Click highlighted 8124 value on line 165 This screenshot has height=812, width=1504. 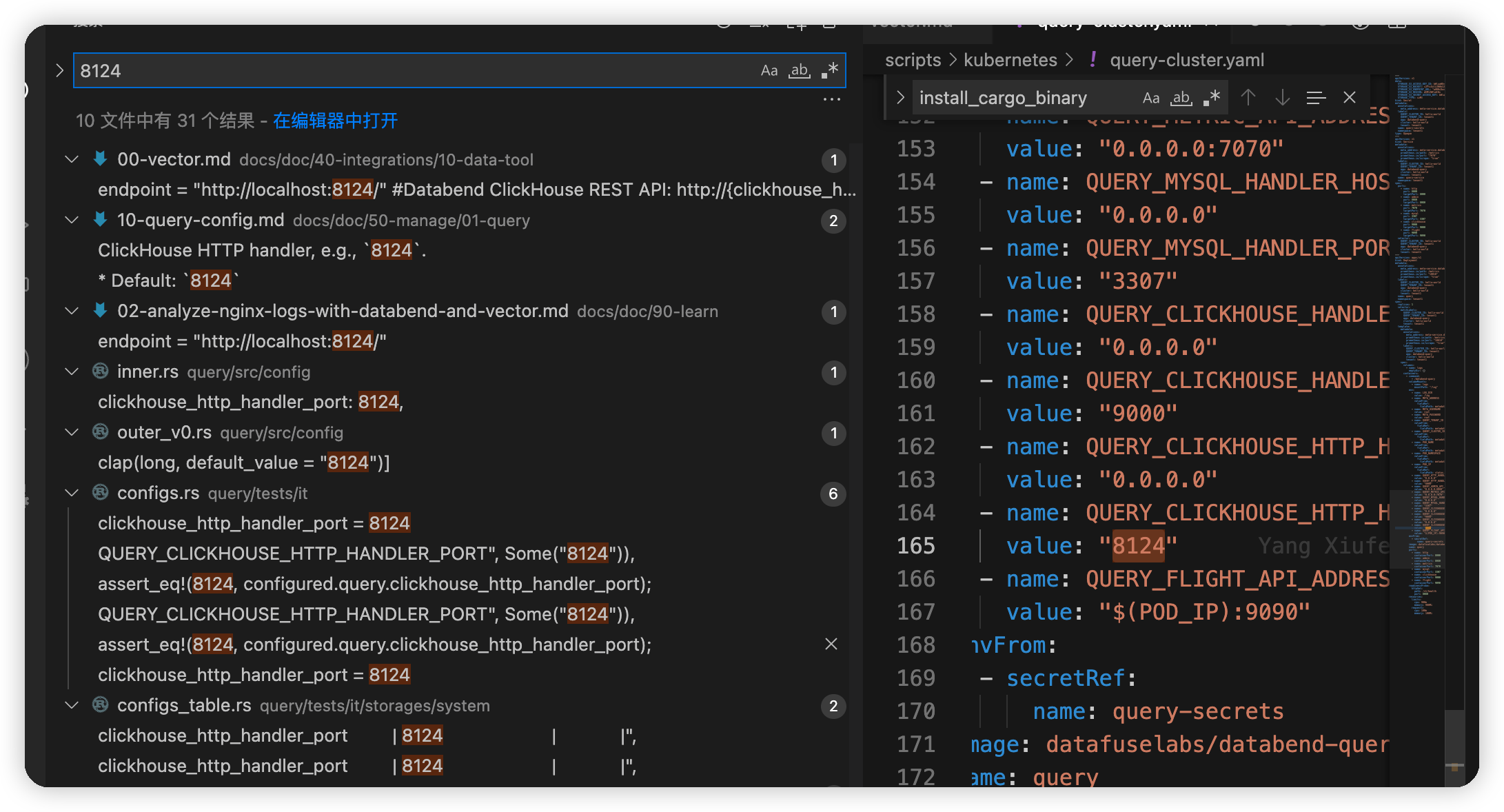click(1139, 546)
